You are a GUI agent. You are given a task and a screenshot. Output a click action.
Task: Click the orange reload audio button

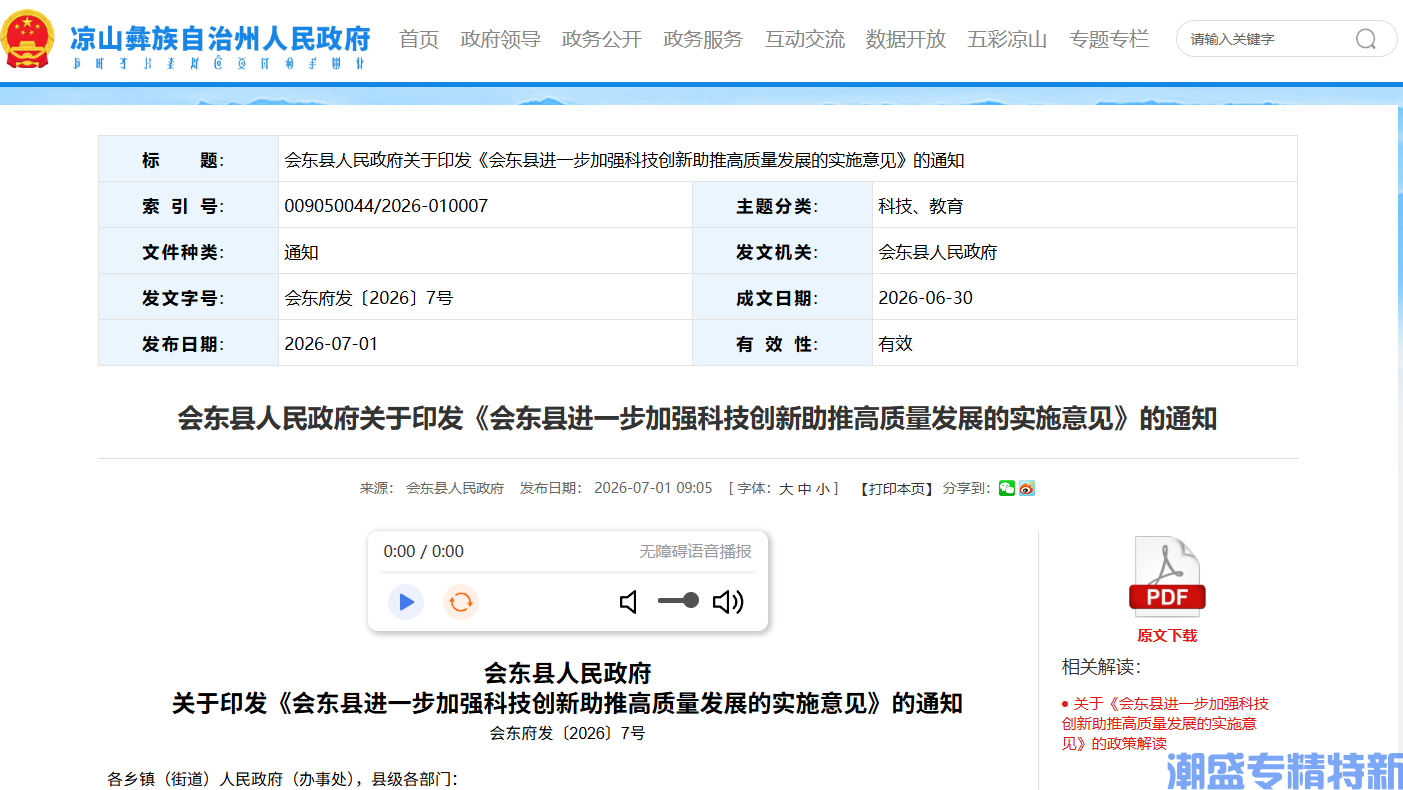pos(461,602)
